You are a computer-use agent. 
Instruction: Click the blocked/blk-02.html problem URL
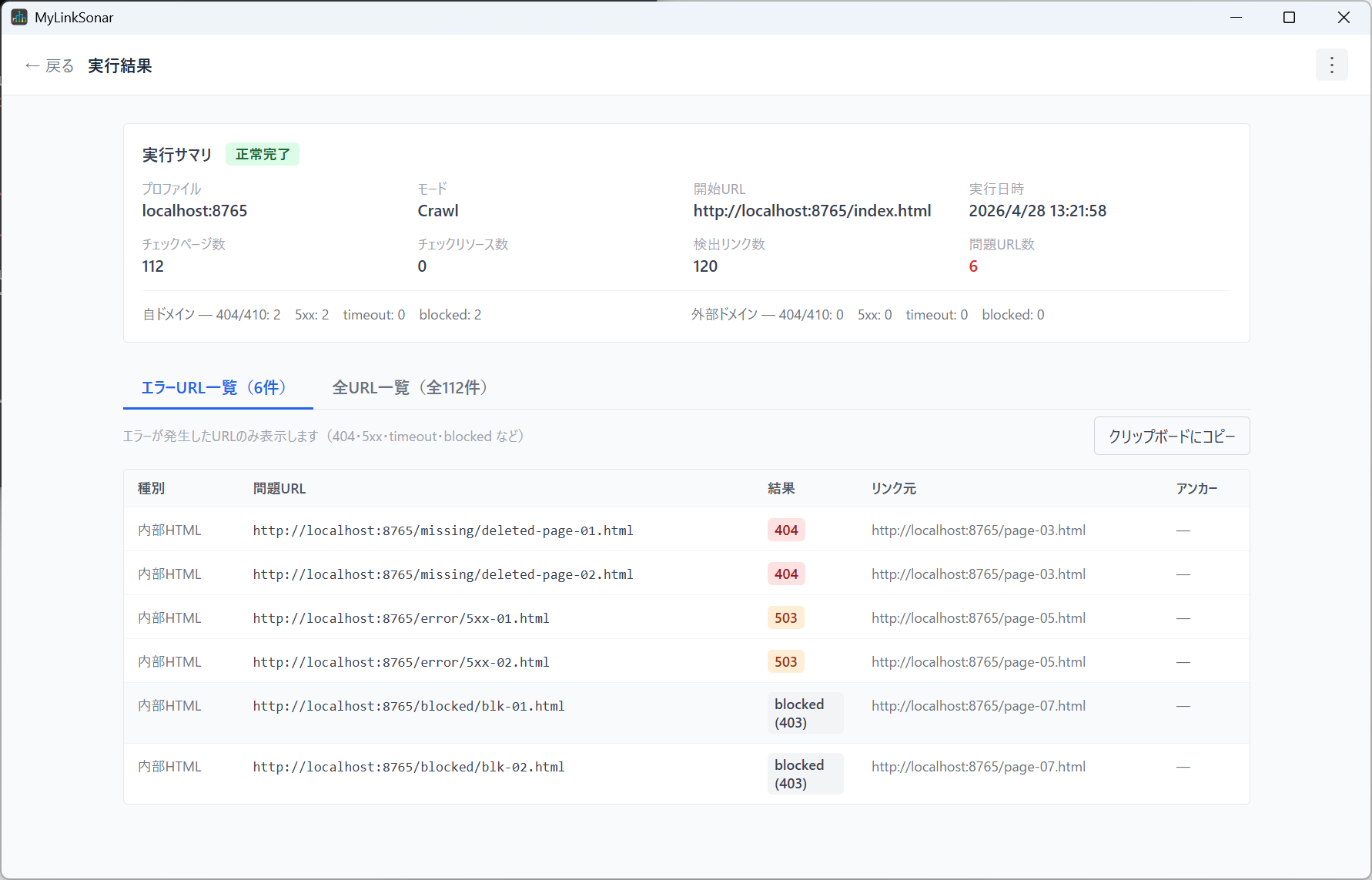pyautogui.click(x=409, y=767)
